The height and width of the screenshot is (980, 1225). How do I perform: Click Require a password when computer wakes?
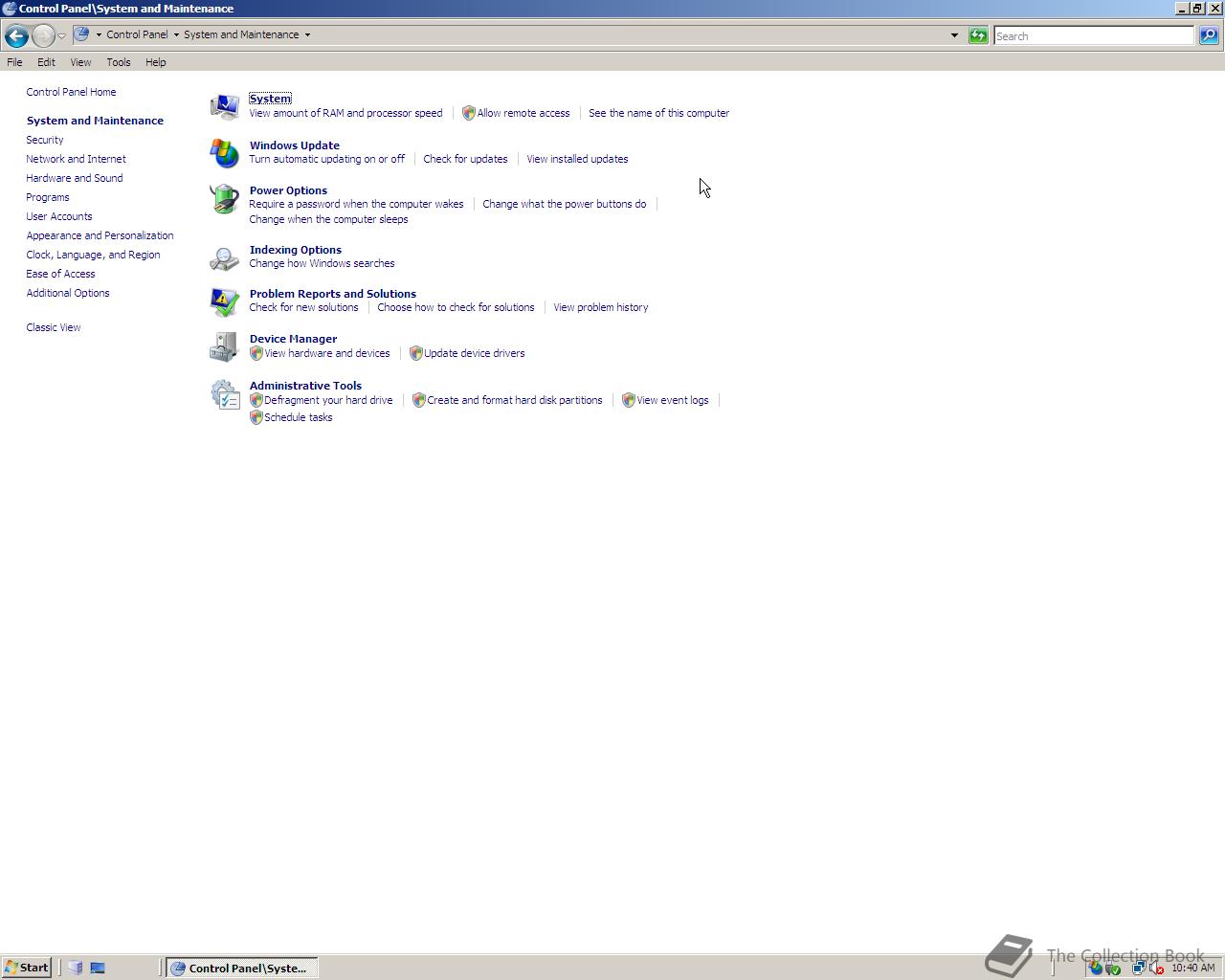point(356,204)
